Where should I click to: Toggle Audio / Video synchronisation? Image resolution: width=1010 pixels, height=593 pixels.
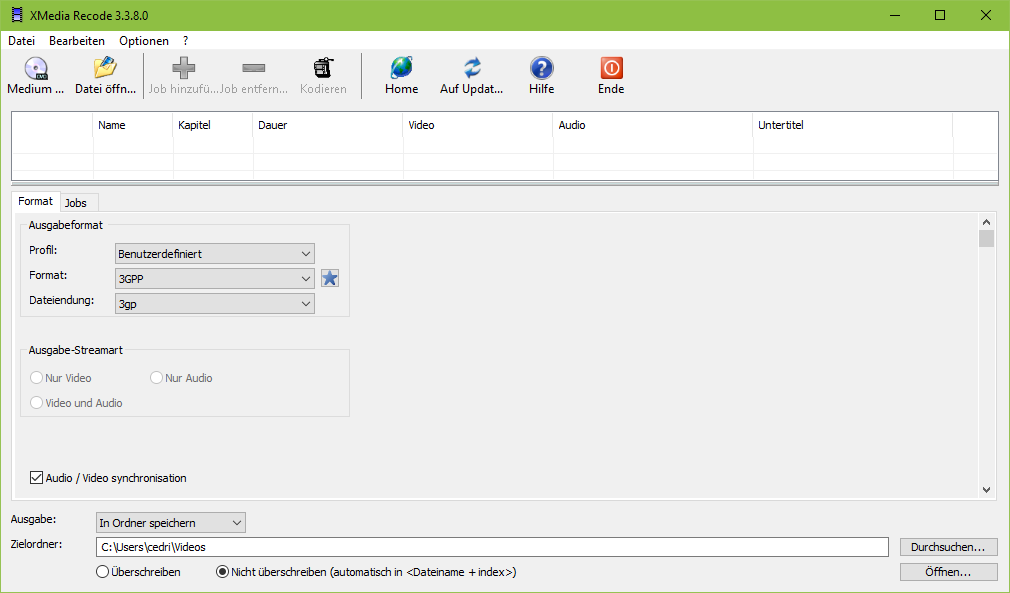(x=36, y=477)
